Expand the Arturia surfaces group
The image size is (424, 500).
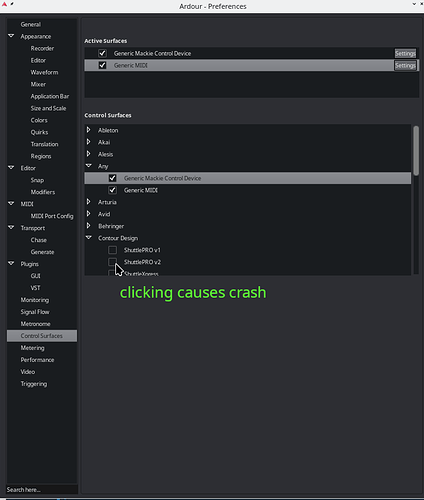89,202
